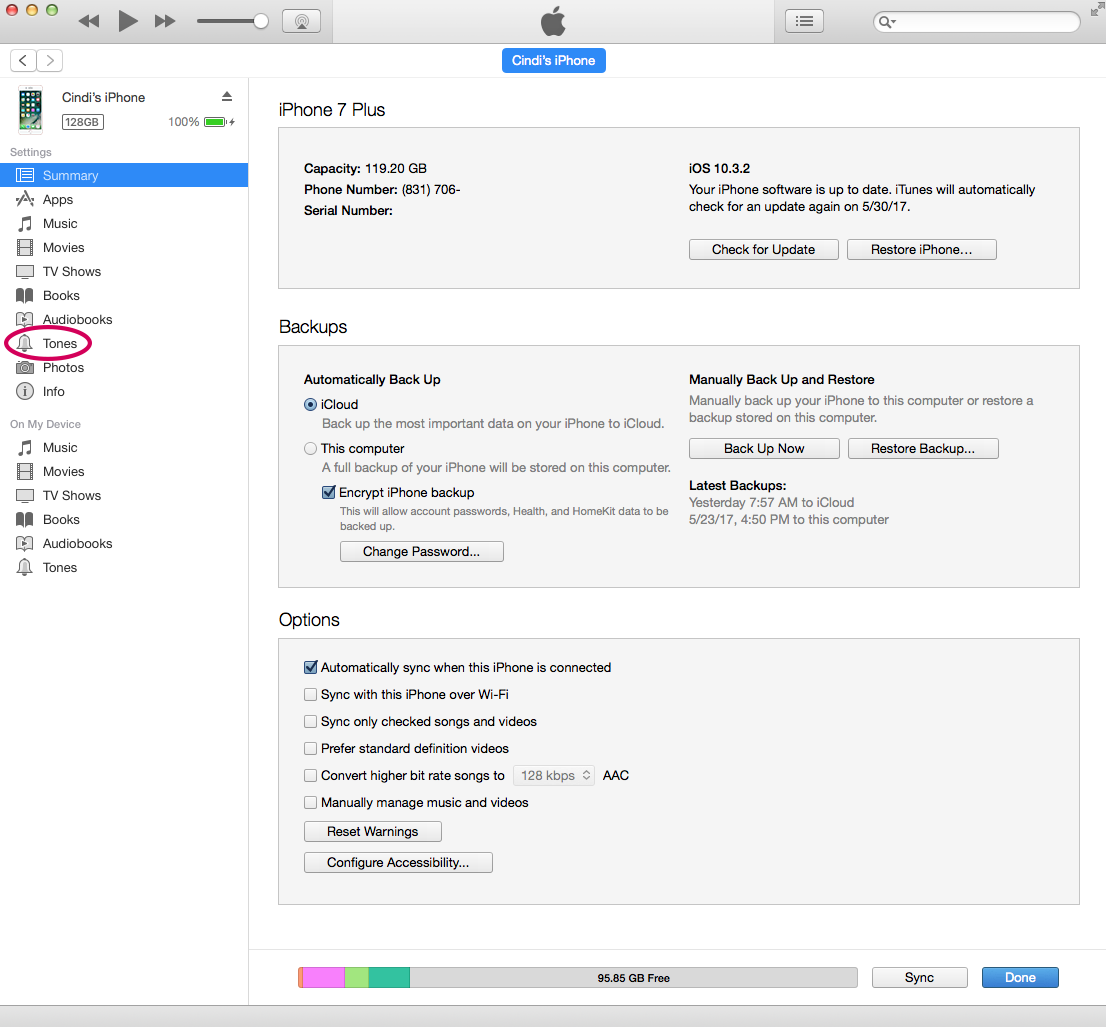This screenshot has height=1027, width=1106.
Task: Open search options magnifier dropdown
Action: click(x=887, y=22)
